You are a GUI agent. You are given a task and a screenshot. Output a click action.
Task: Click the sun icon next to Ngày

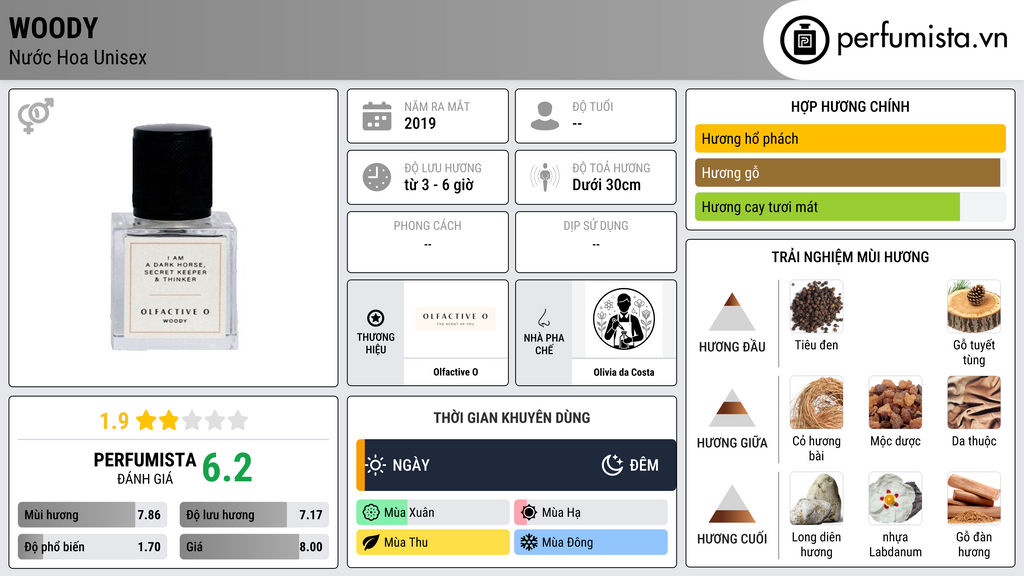(x=376, y=465)
